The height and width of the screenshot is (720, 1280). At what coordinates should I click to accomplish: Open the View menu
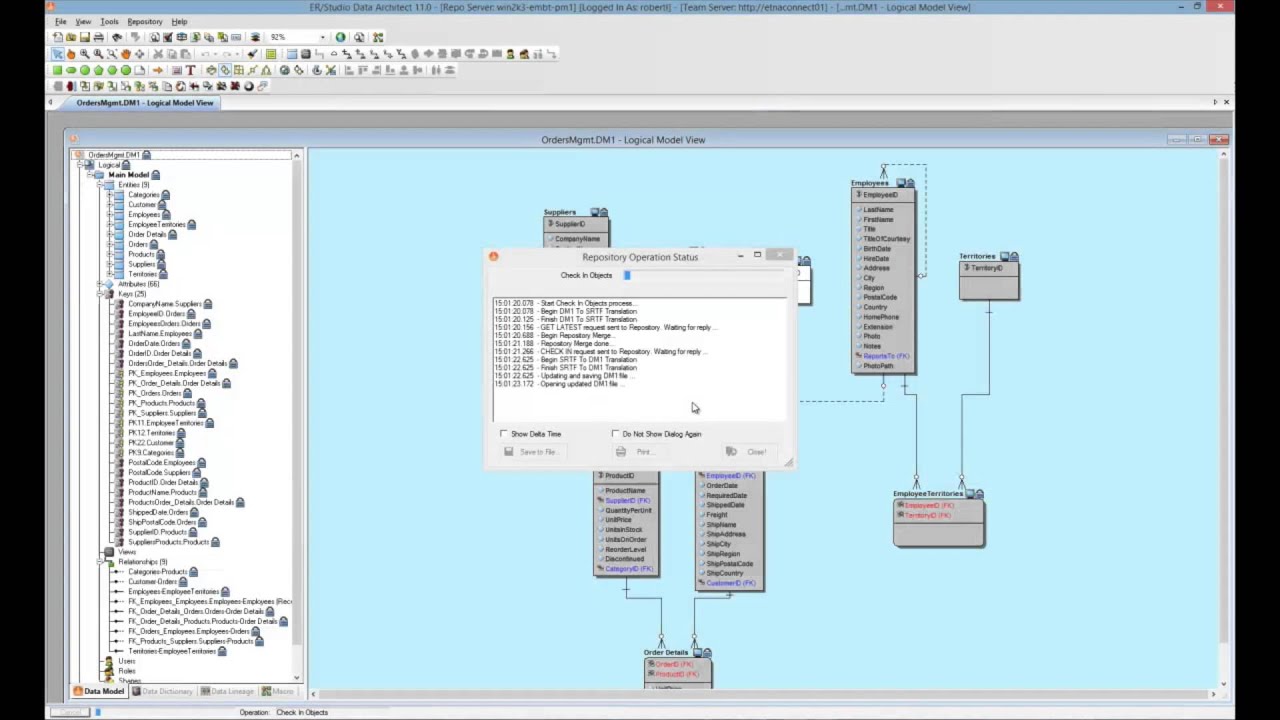83,21
